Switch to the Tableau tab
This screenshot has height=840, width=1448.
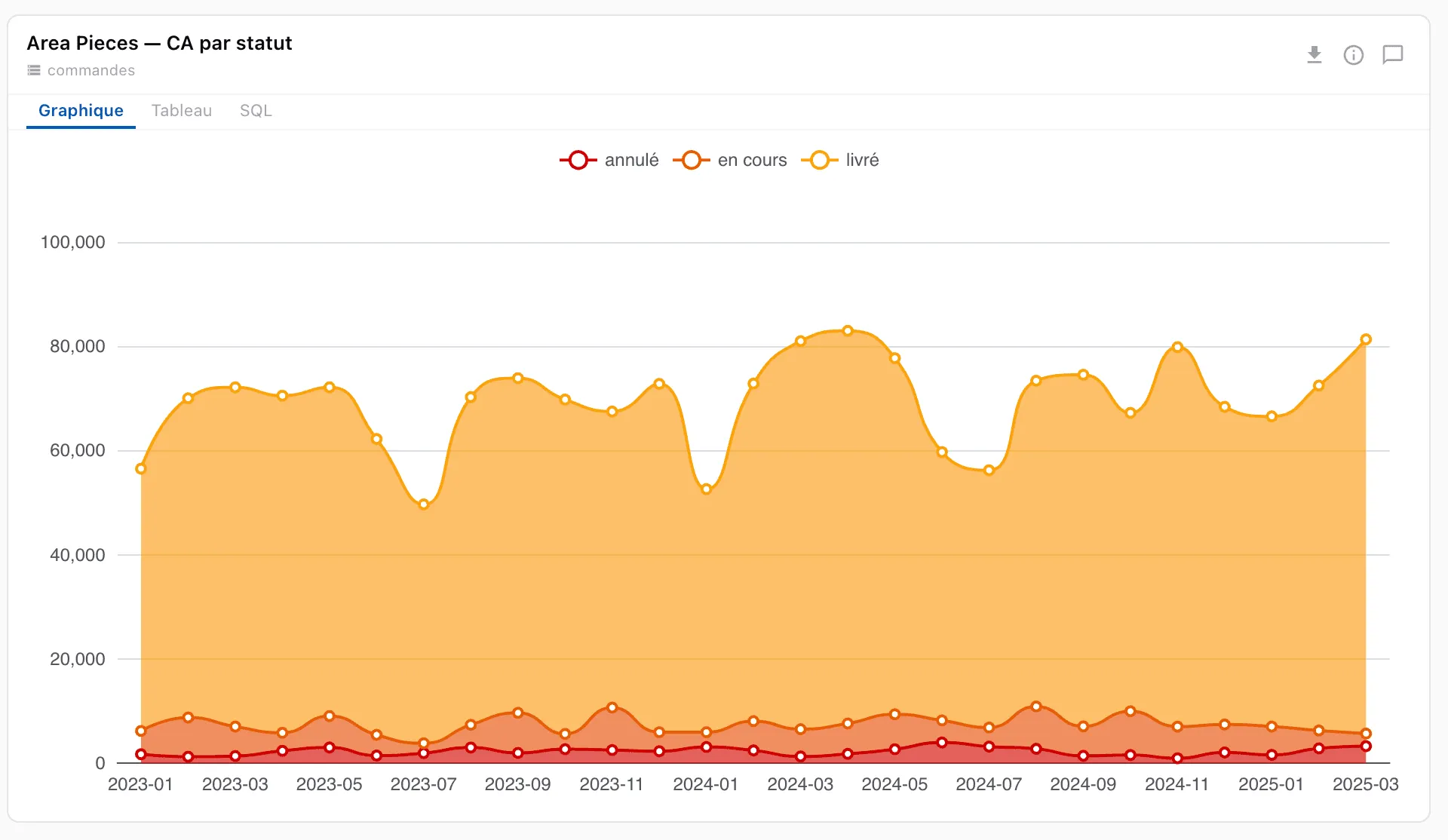(182, 111)
